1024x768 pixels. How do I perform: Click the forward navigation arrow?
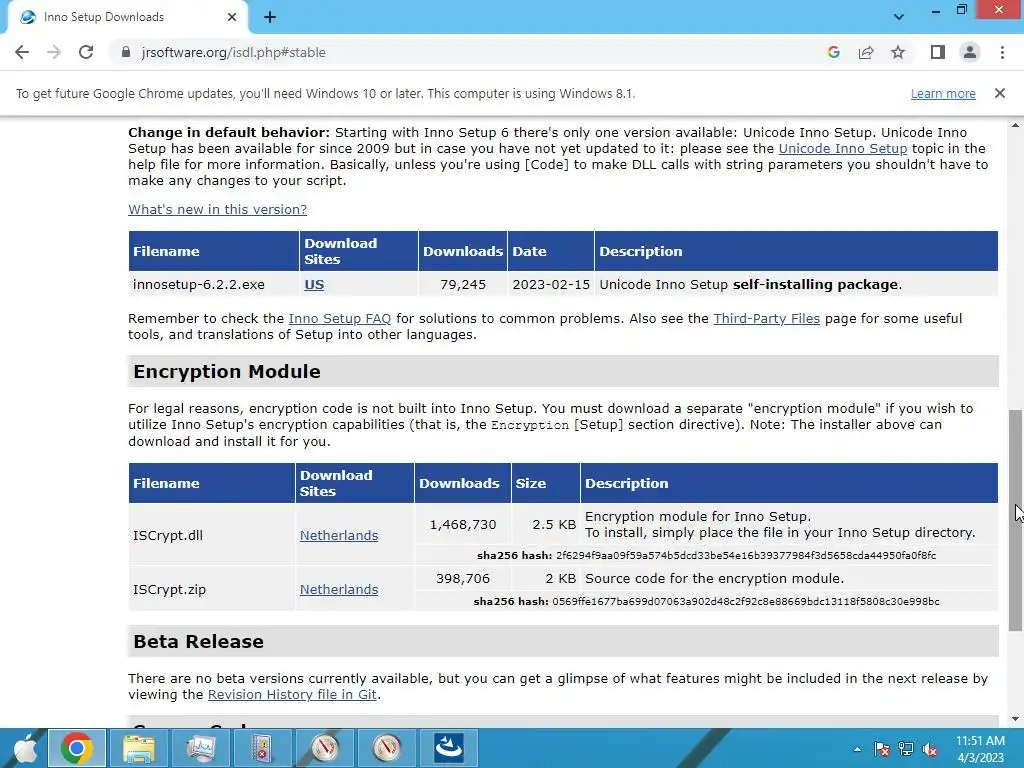[54, 52]
